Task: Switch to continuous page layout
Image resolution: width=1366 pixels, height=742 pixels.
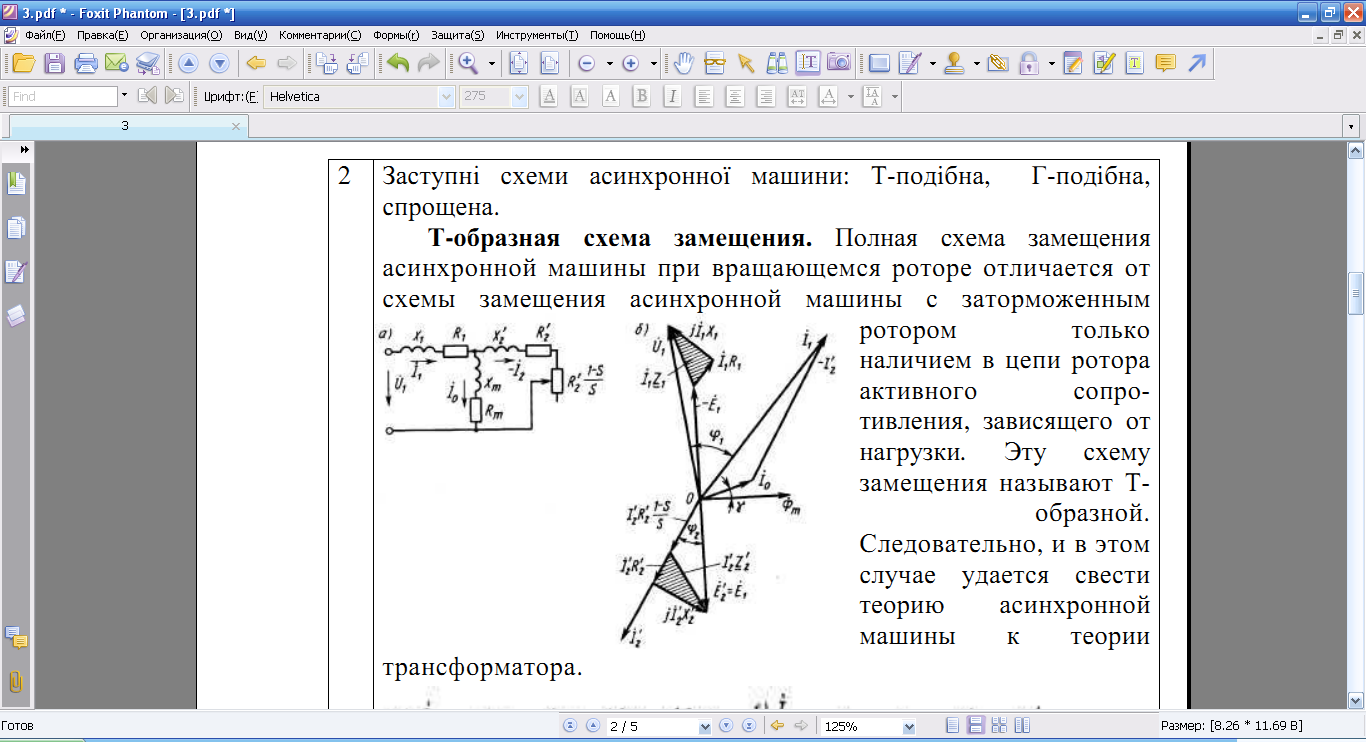Action: click(x=976, y=726)
